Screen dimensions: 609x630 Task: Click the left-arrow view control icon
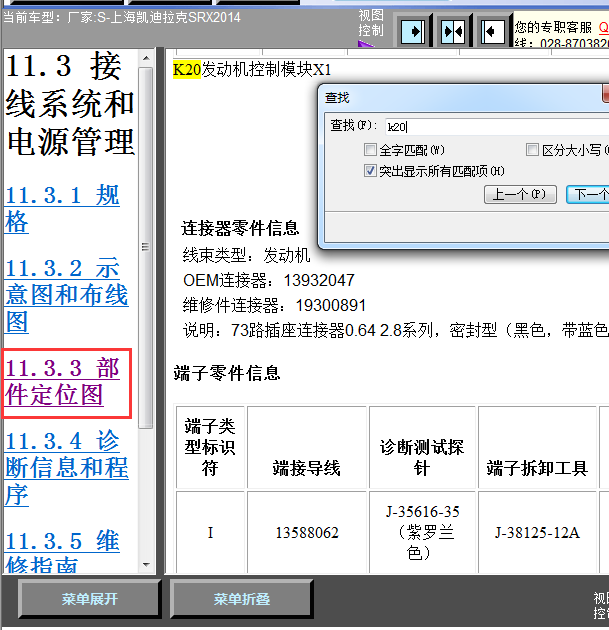coord(493,31)
